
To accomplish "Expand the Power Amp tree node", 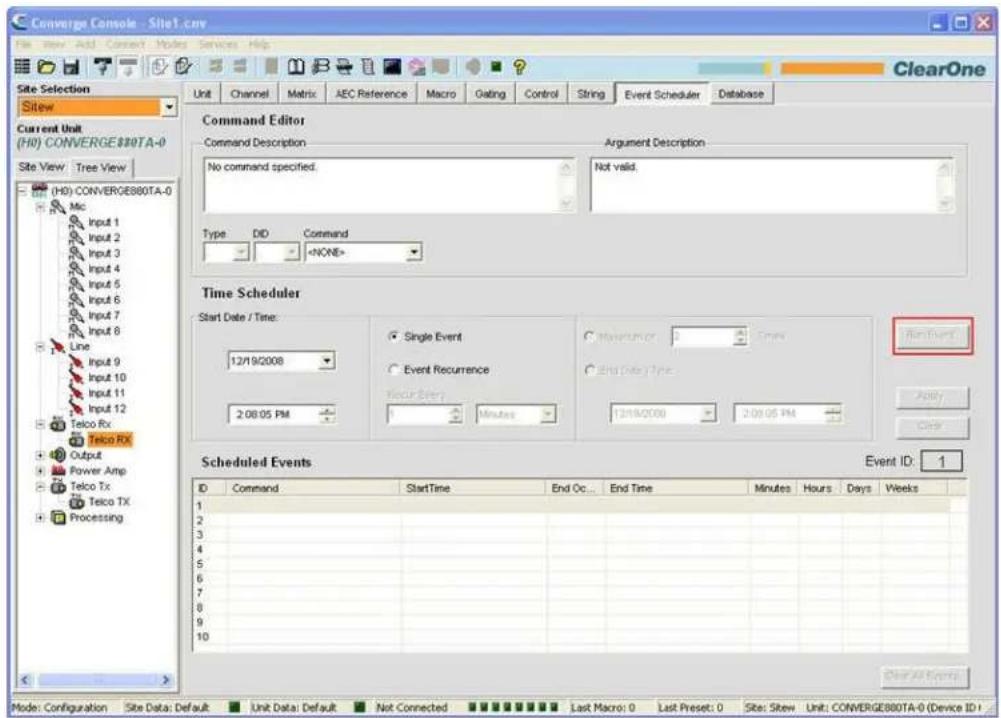I will [x=40, y=471].
